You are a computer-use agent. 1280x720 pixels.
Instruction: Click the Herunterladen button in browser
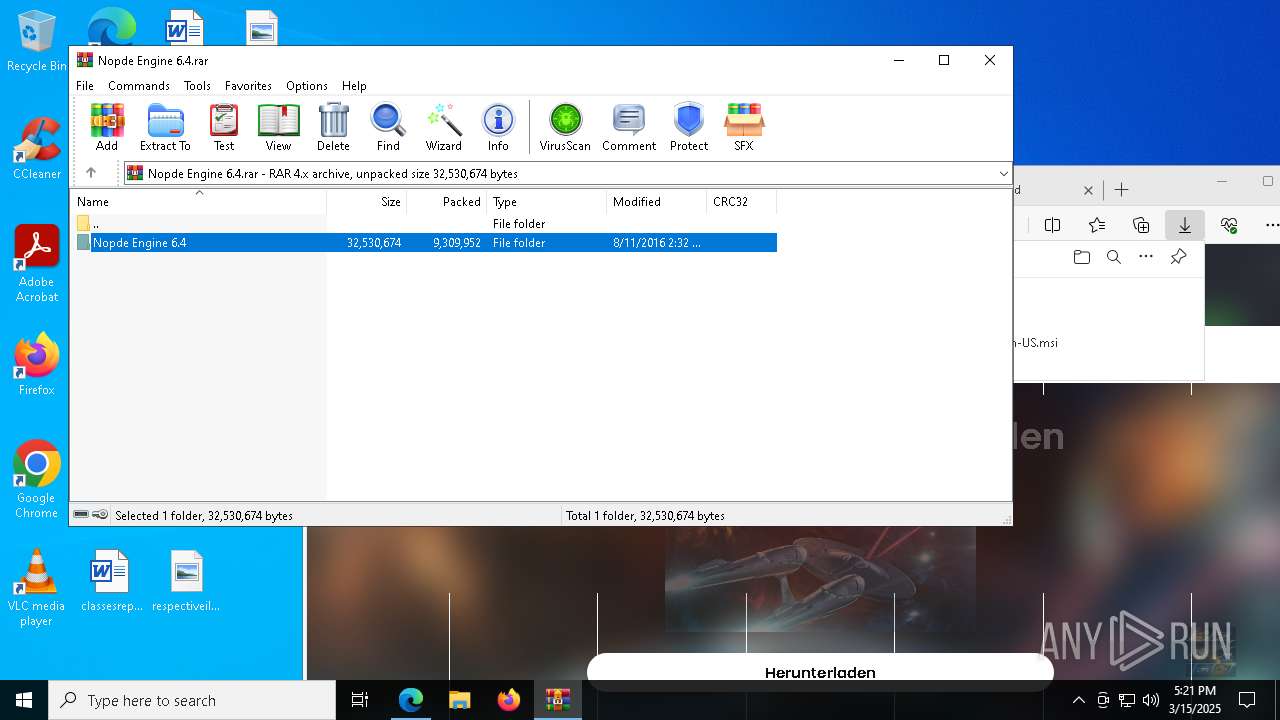(x=820, y=672)
